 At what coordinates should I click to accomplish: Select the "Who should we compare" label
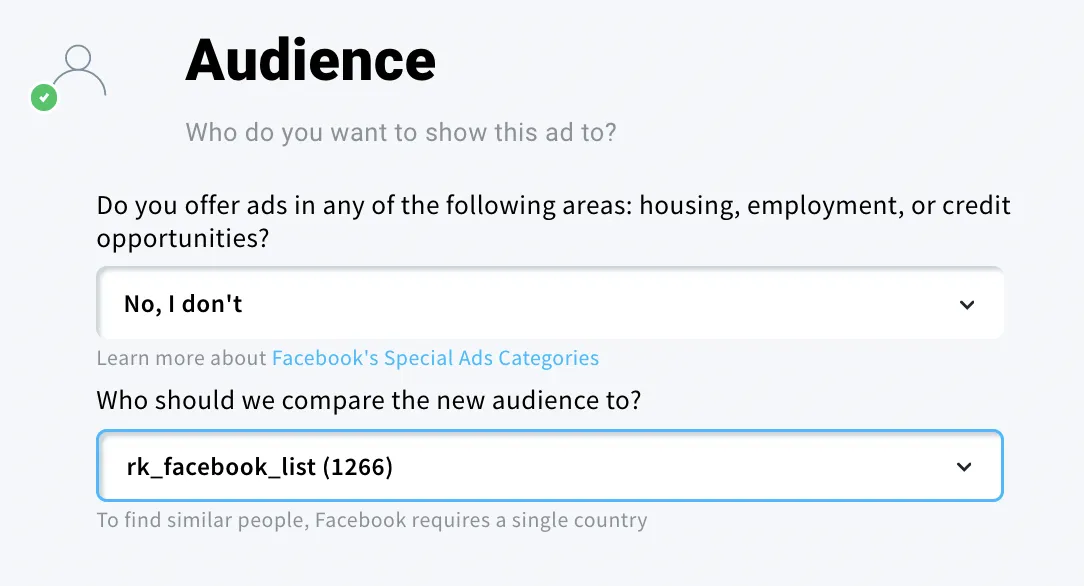[x=368, y=401]
